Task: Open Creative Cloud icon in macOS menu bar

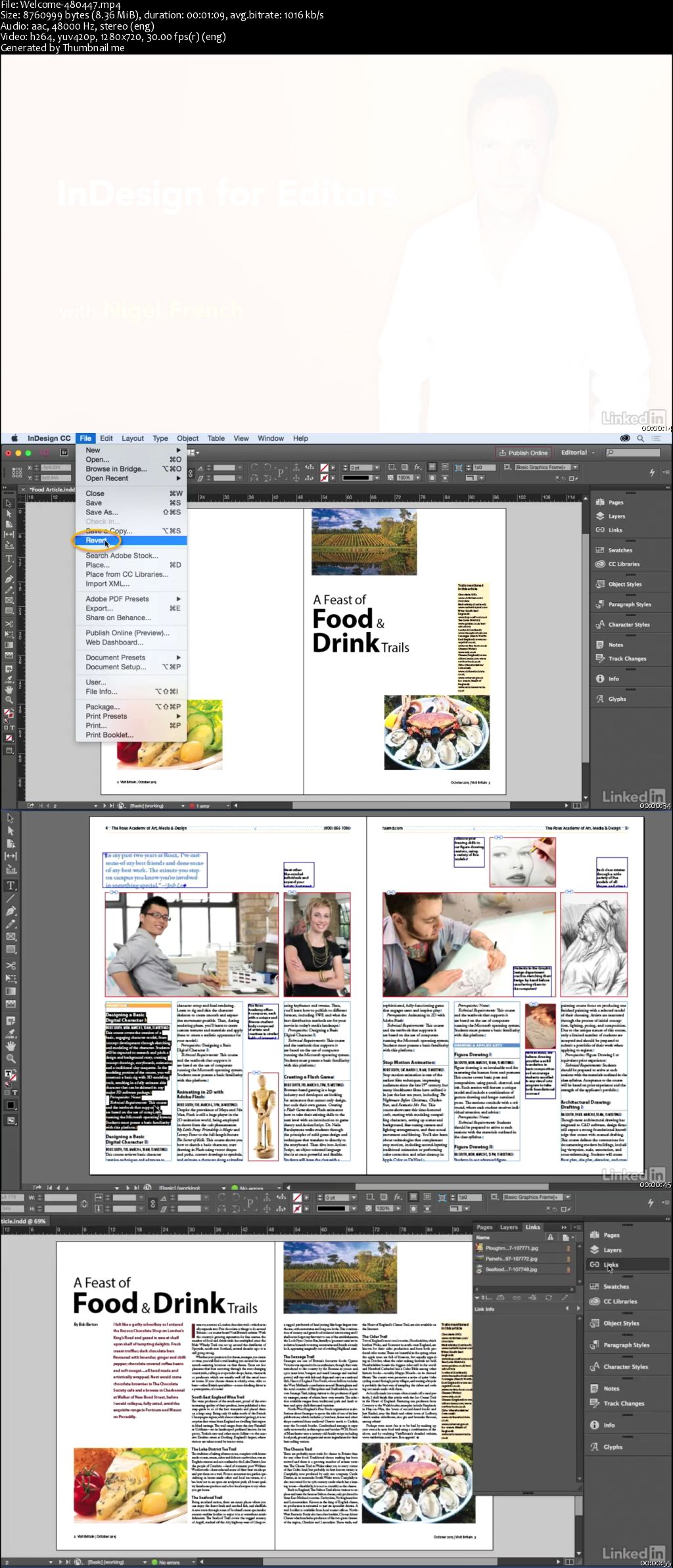Action: tap(625, 438)
